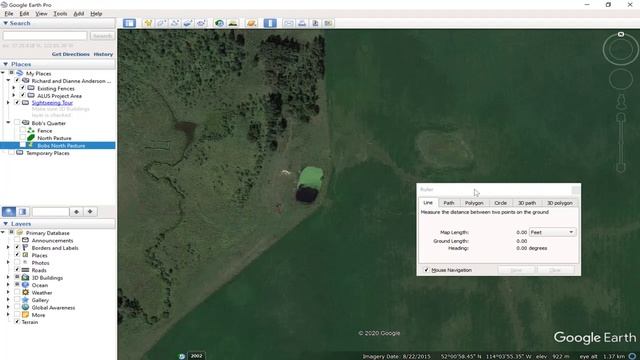Uncheck the Terrain layer checkbox
640x360 pixels.
pyautogui.click(x=17, y=322)
